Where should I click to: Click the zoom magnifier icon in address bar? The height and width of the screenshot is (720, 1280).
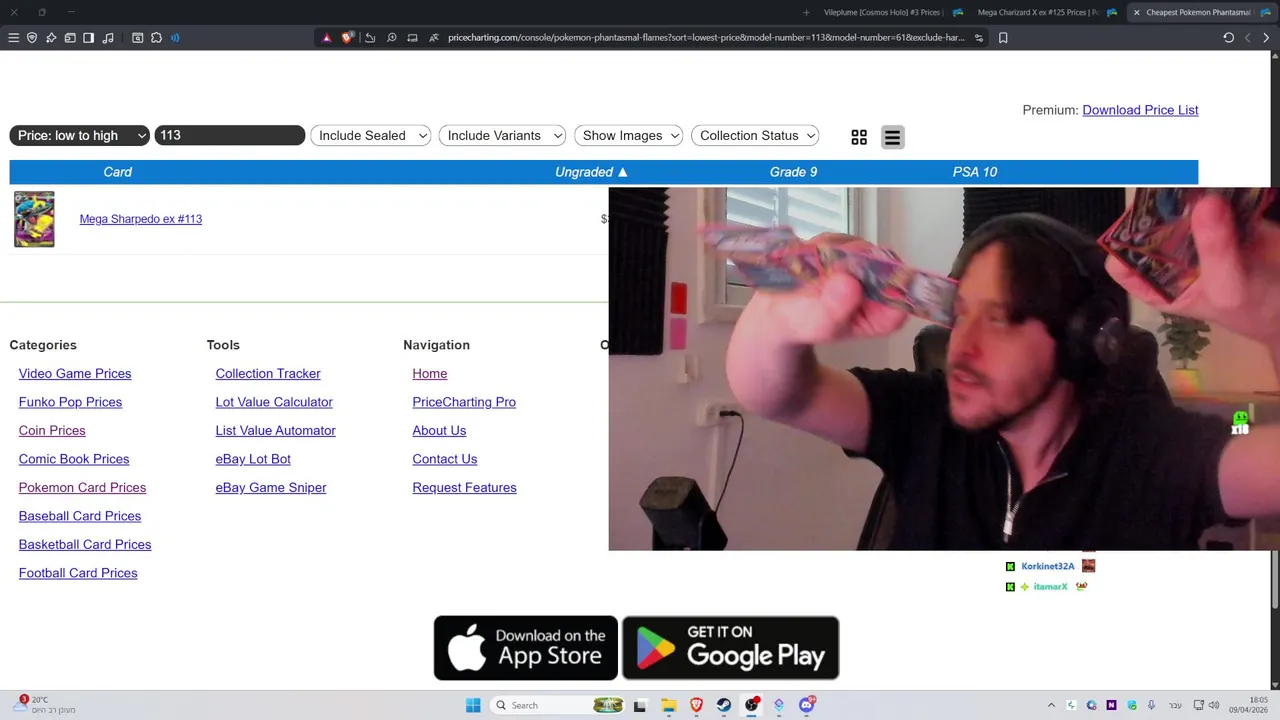click(391, 38)
